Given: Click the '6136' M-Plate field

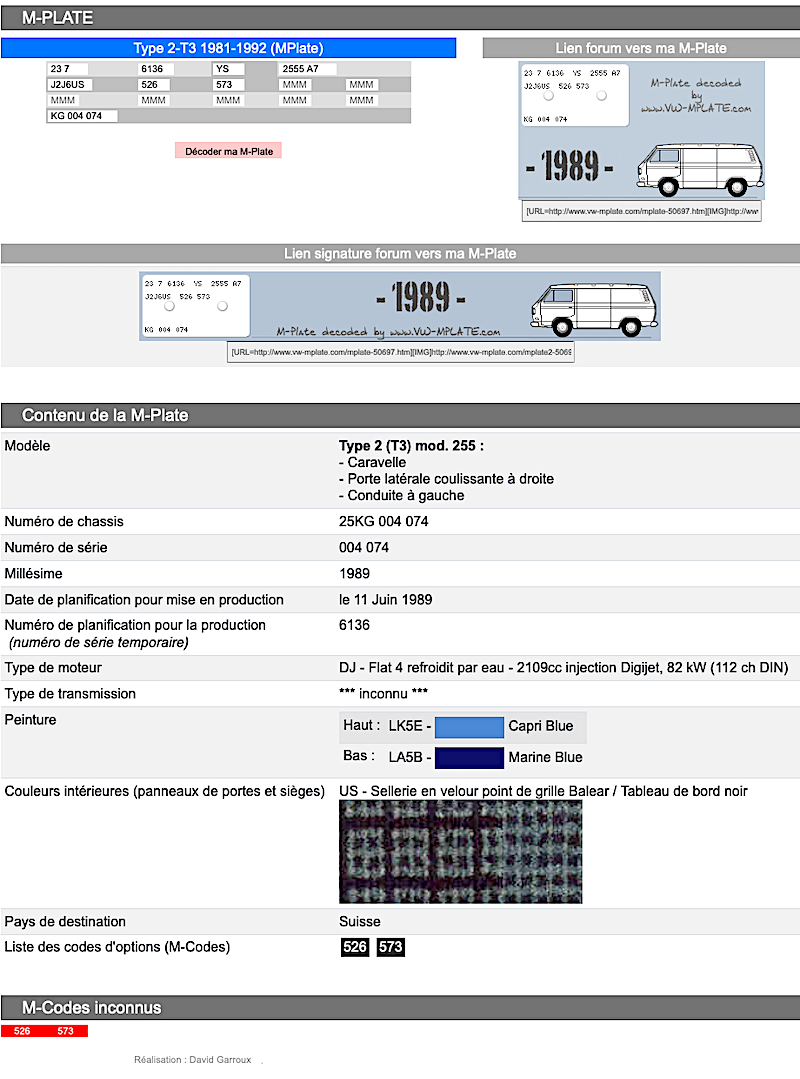Looking at the screenshot, I should coord(155,69).
